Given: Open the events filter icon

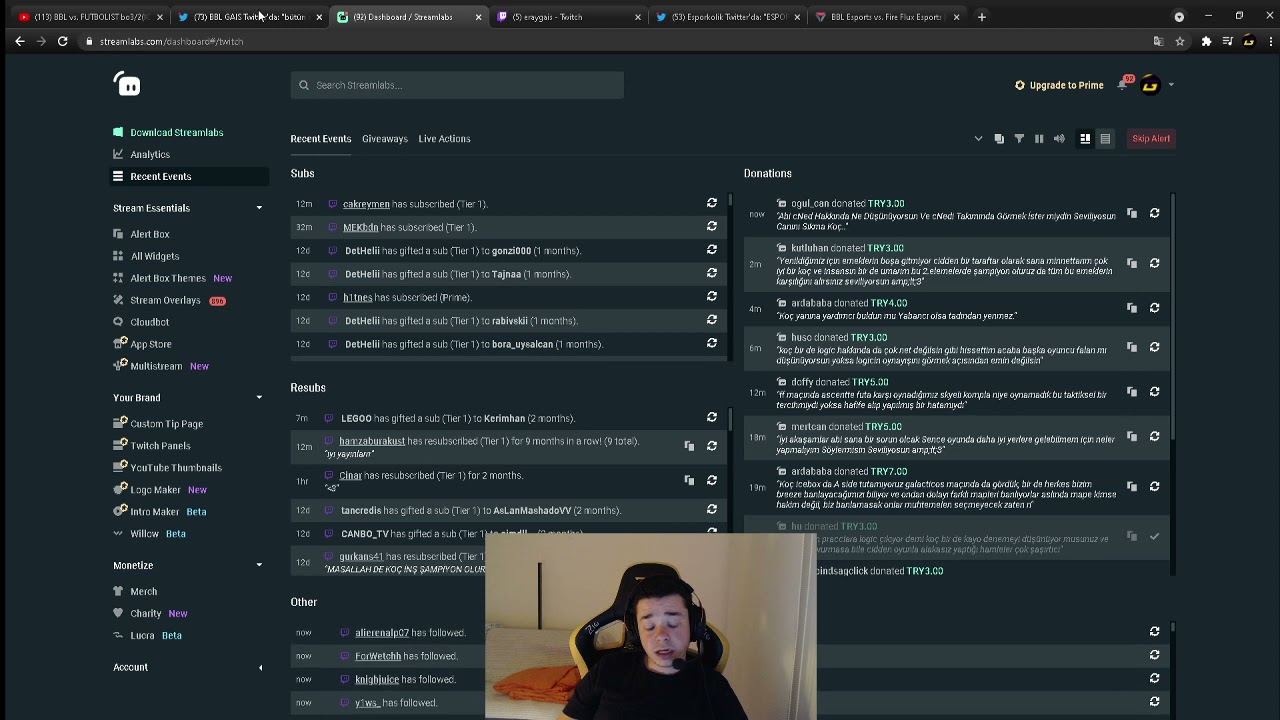Looking at the screenshot, I should (x=1019, y=139).
